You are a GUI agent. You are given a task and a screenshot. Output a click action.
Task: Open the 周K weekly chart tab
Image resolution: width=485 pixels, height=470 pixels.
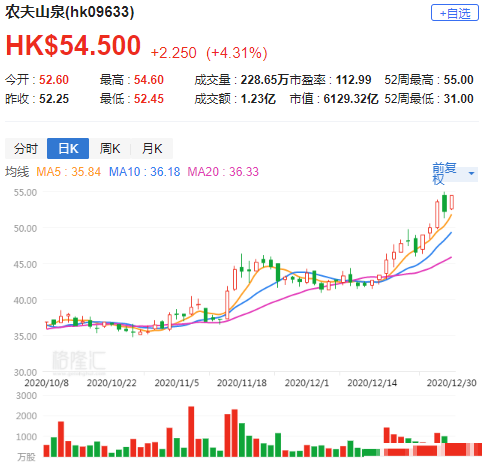pyautogui.click(x=110, y=149)
